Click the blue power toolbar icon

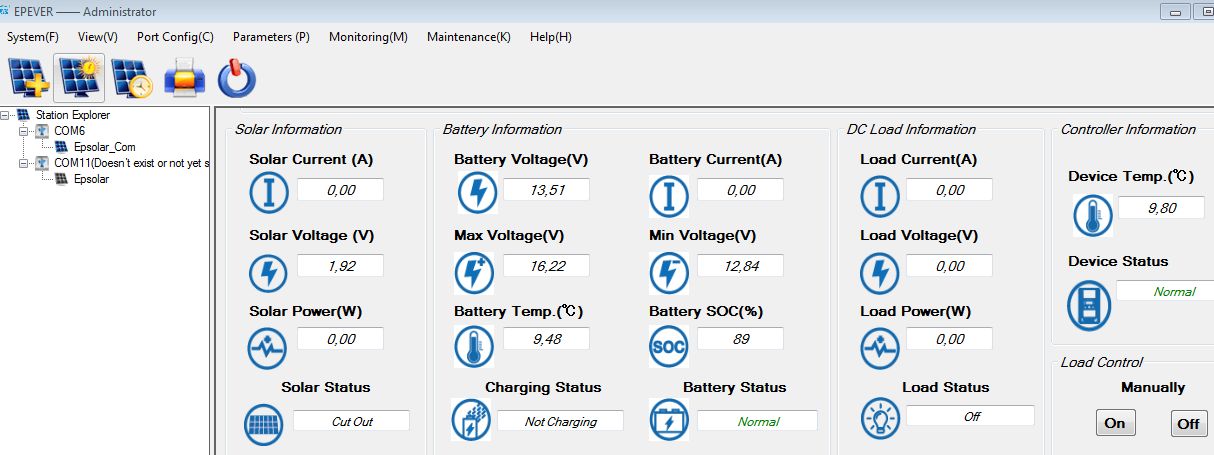tap(237, 79)
